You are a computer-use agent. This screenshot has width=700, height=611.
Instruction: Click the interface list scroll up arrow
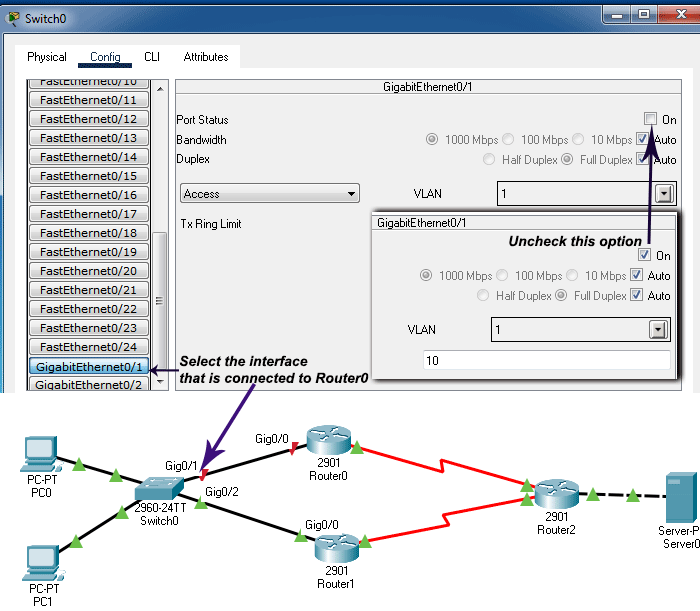(160, 89)
